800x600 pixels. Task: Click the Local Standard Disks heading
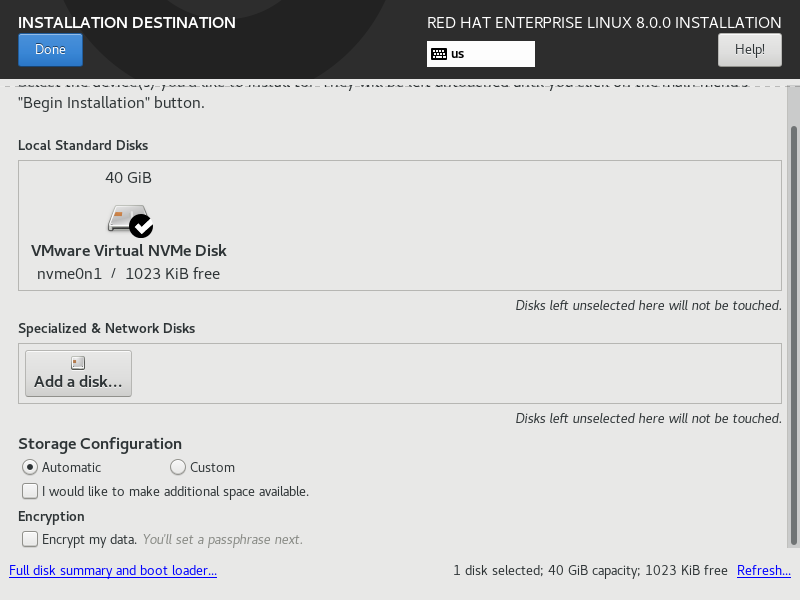coord(83,145)
